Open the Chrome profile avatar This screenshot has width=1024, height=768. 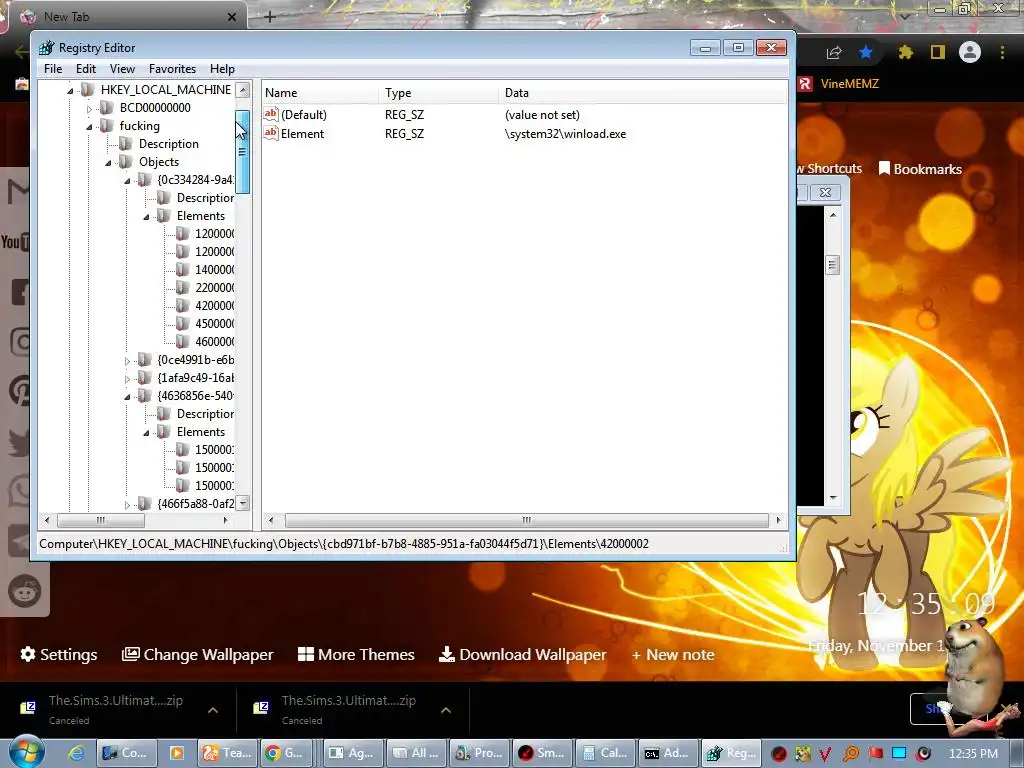click(x=970, y=52)
